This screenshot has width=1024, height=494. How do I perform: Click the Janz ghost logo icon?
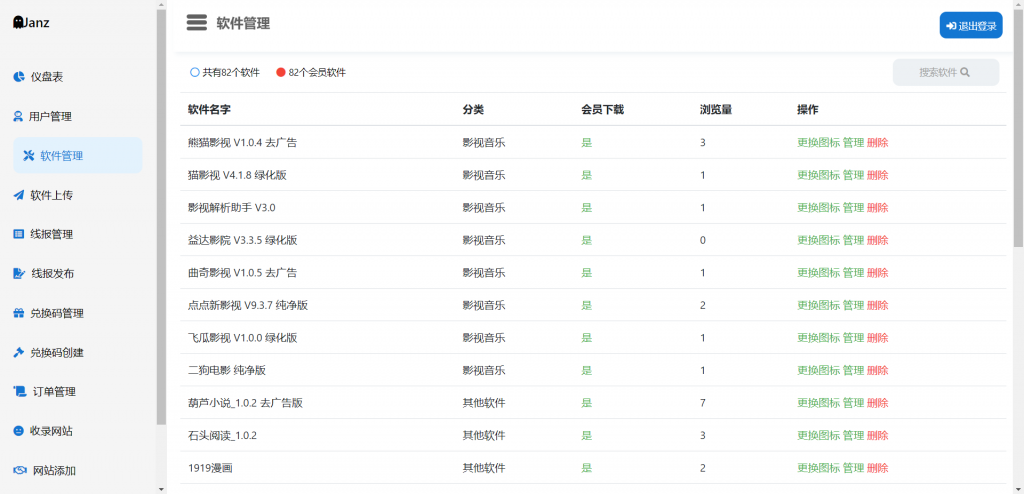point(18,23)
